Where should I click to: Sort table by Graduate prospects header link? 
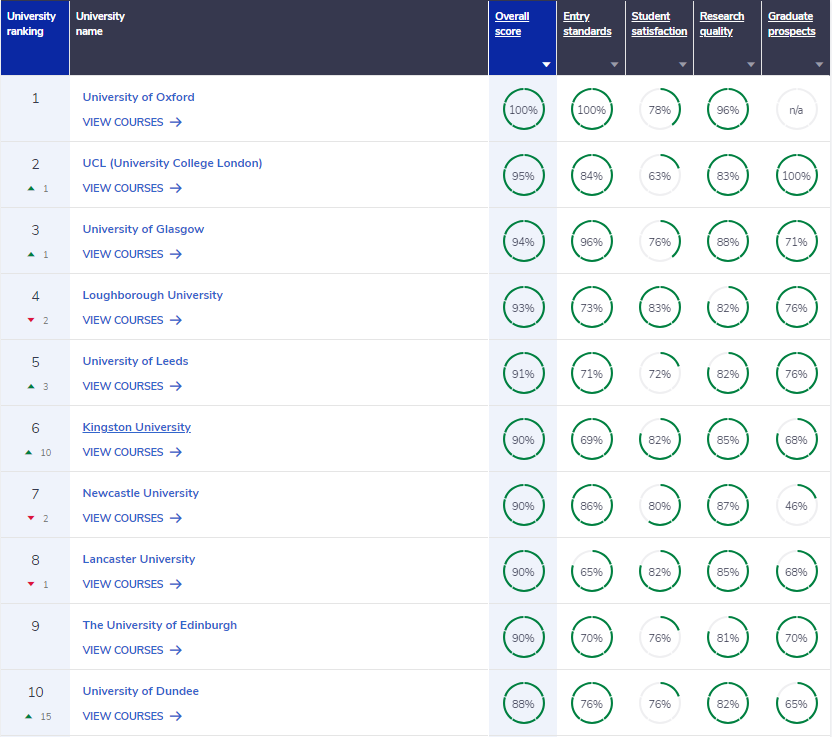pyautogui.click(x=792, y=24)
